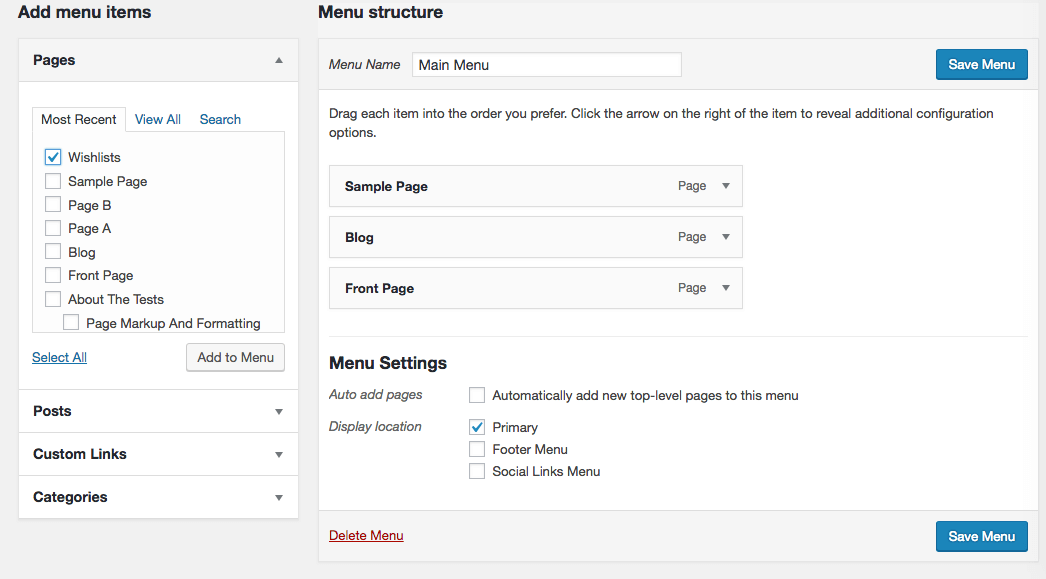Image resolution: width=1046 pixels, height=579 pixels.
Task: Click the Menu Name text field
Action: [x=546, y=65]
